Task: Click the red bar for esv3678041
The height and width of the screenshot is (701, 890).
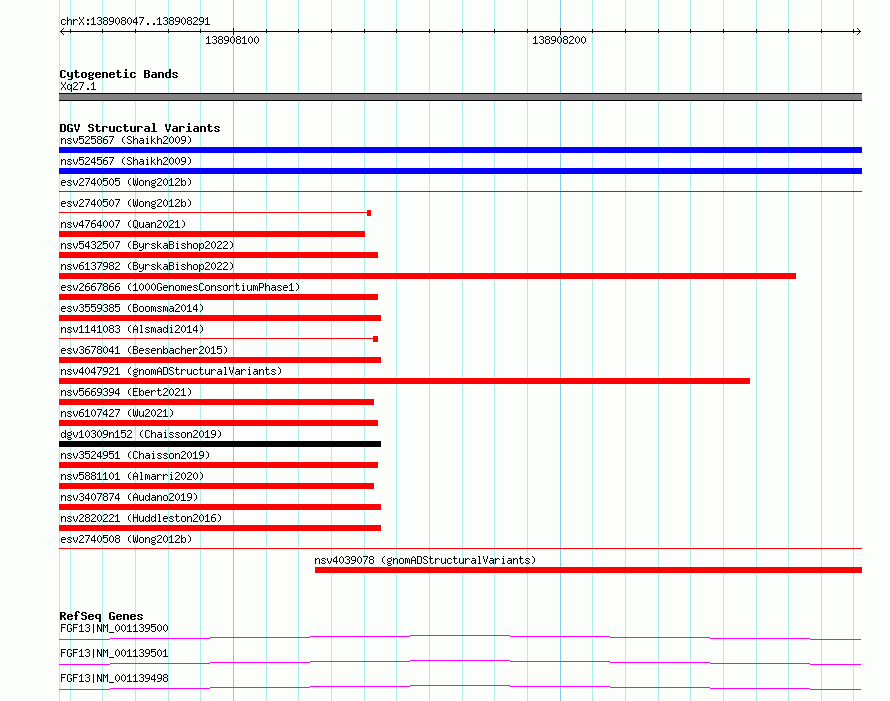Action: pyautogui.click(x=220, y=360)
